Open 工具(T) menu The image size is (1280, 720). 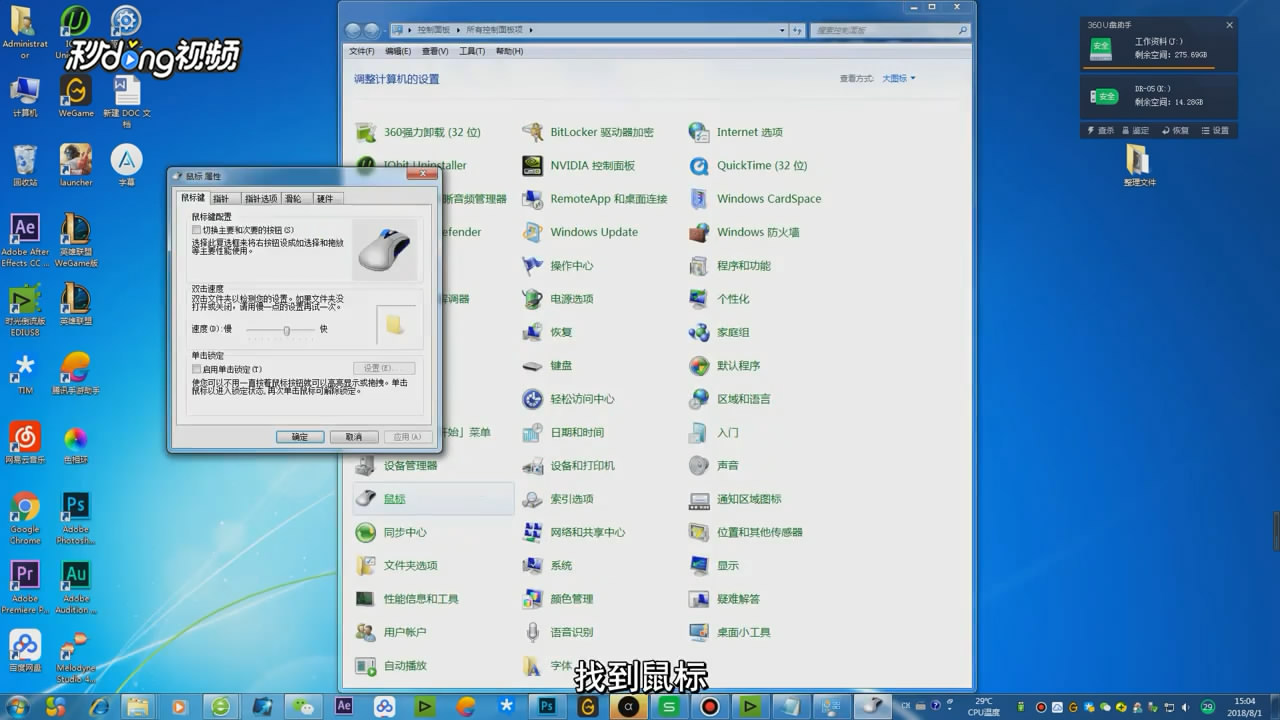pos(472,51)
